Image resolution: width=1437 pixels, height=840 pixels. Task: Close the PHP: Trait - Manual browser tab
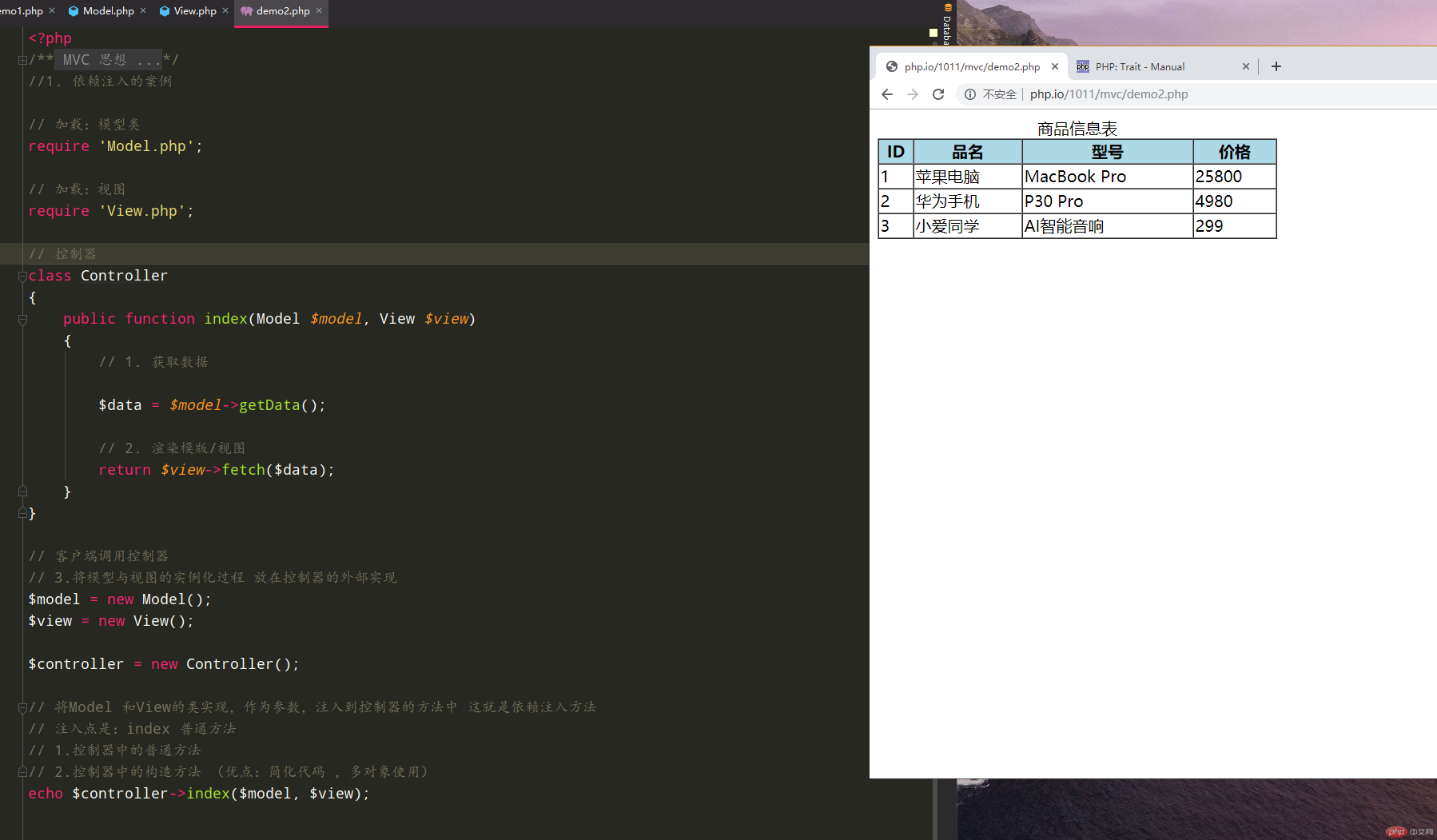[x=1245, y=67]
